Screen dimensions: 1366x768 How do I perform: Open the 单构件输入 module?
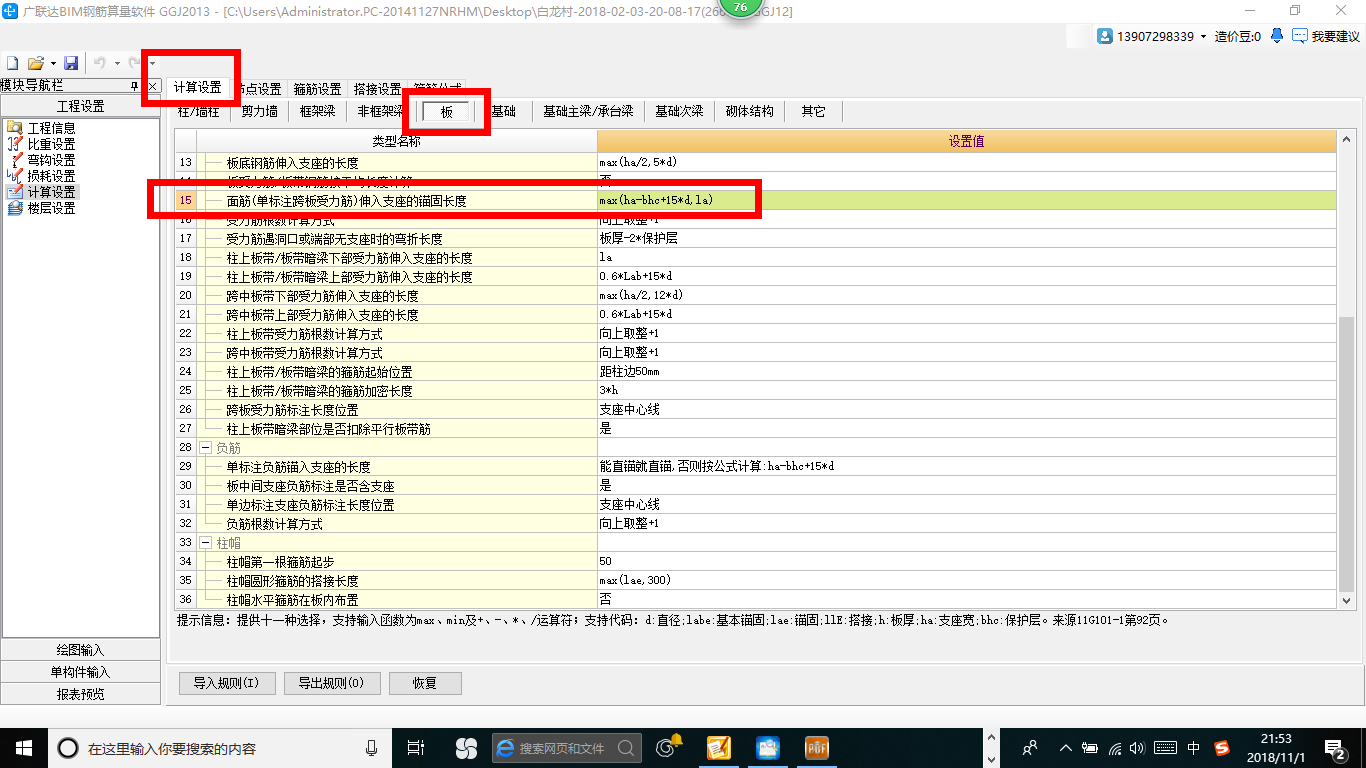(x=80, y=672)
